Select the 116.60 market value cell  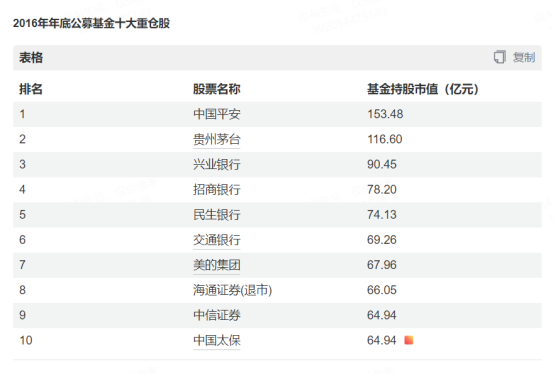click(384, 139)
